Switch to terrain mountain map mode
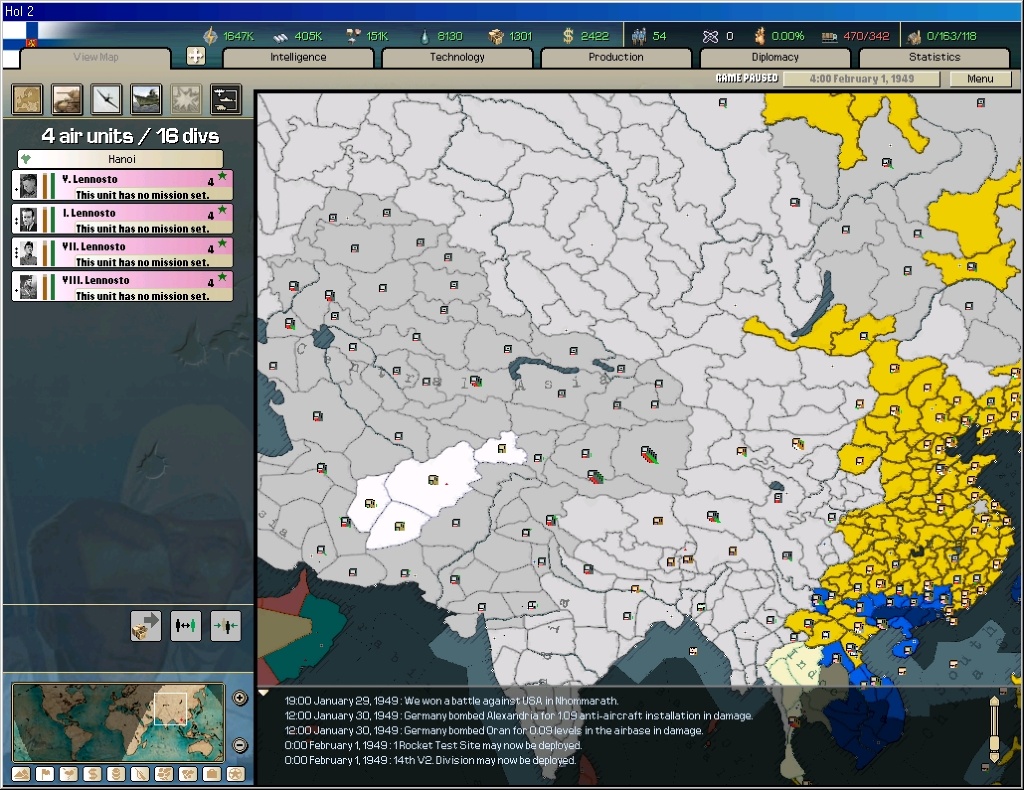Screen dimensions: 1024x790 coord(21,774)
